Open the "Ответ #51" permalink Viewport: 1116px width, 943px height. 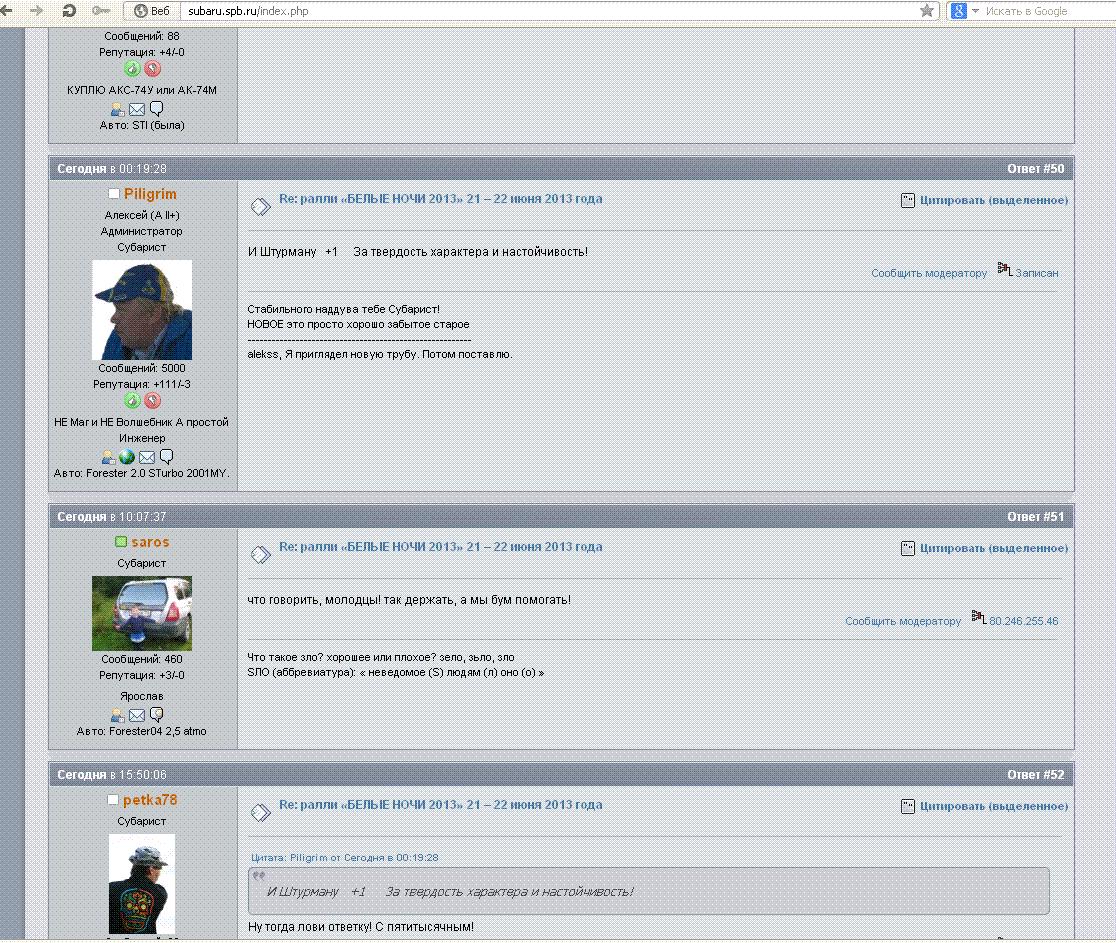pos(1035,517)
